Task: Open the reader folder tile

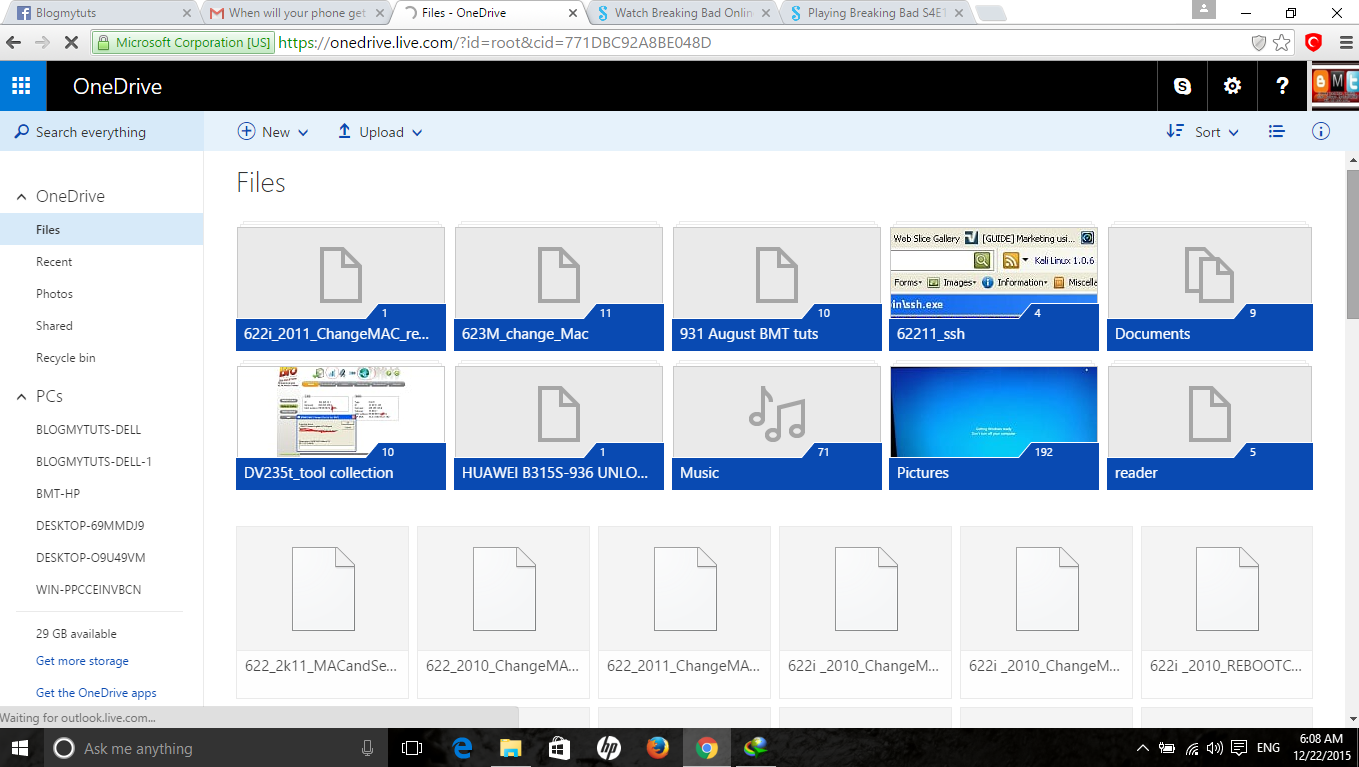Action: (1210, 428)
